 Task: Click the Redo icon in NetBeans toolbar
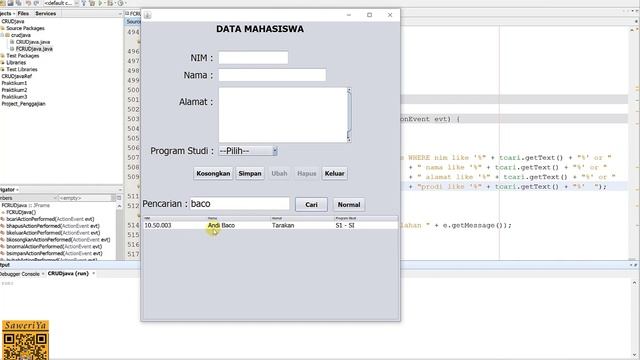(36, 2)
